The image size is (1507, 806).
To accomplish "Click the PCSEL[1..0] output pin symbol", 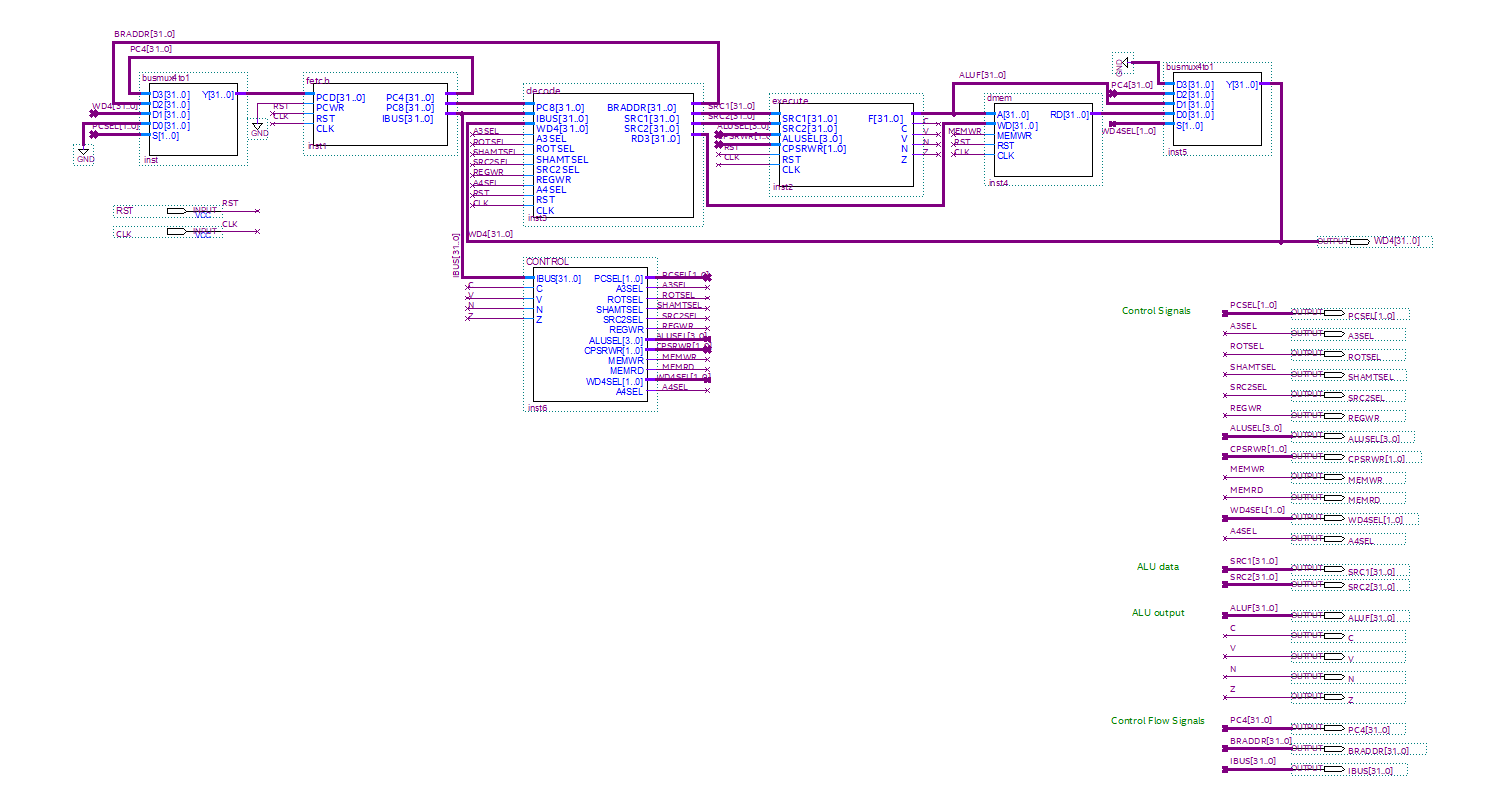I will (x=1334, y=313).
